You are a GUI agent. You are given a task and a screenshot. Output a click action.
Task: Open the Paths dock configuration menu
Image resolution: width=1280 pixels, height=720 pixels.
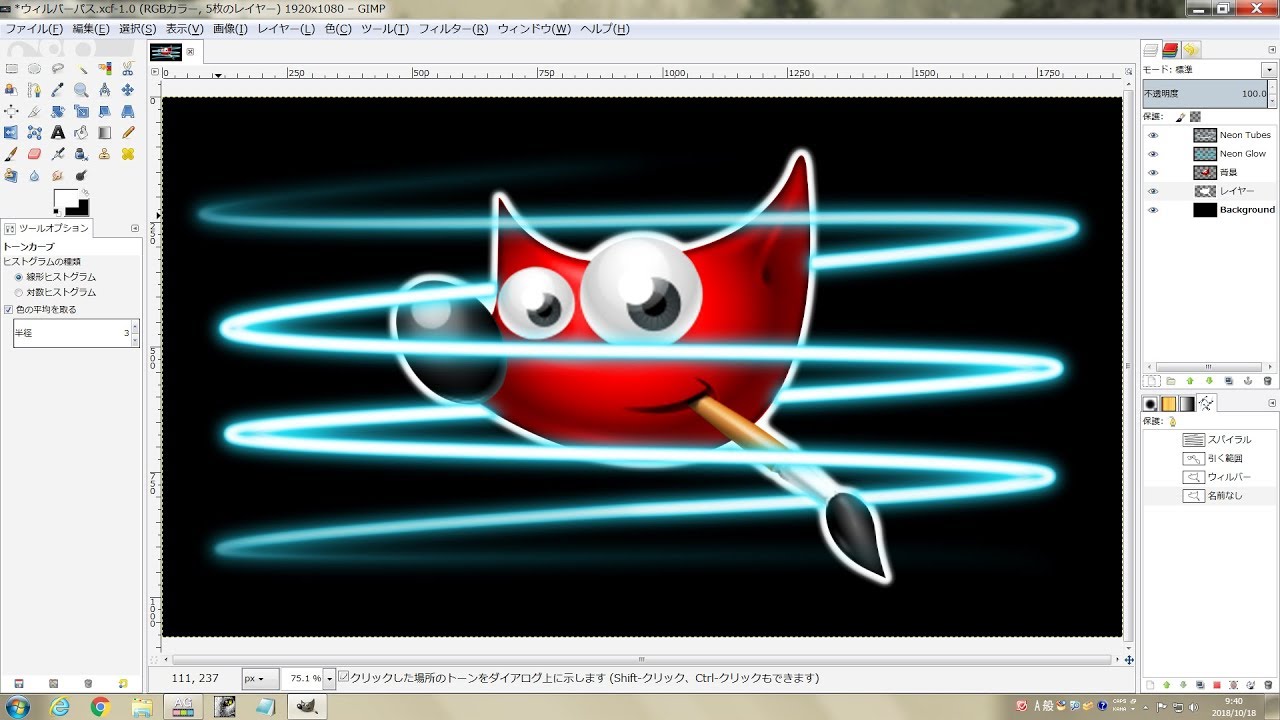click(x=1271, y=403)
